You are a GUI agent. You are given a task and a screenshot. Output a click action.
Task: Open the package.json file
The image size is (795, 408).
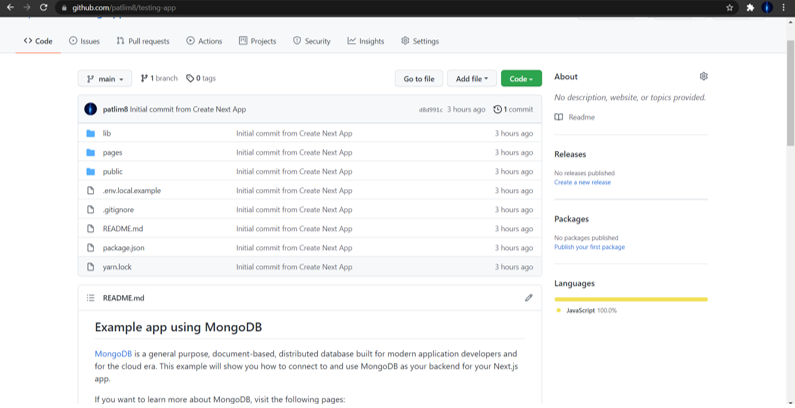click(124, 248)
